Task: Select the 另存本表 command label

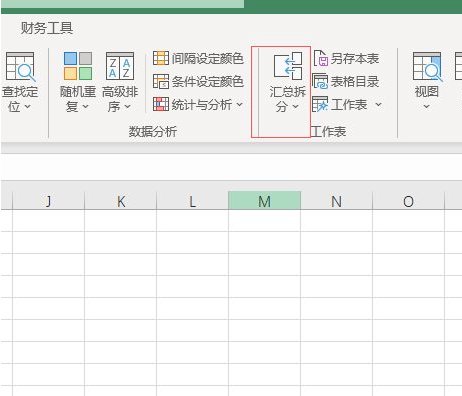Action: tap(355, 59)
